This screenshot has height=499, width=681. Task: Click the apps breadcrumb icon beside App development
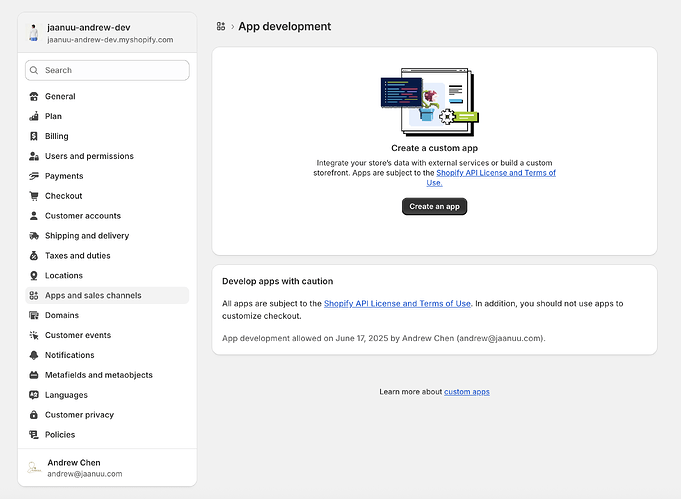221,26
